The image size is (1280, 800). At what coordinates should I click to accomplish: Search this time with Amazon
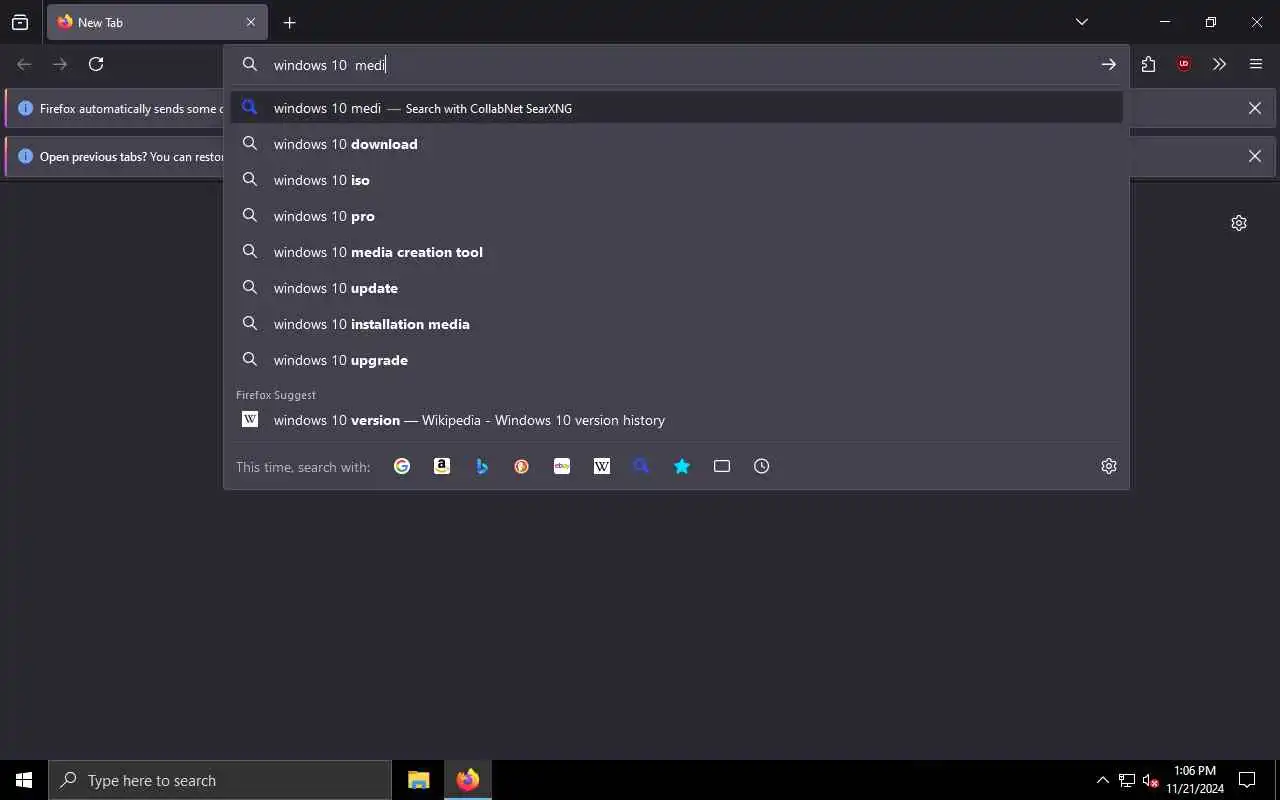tap(442, 466)
